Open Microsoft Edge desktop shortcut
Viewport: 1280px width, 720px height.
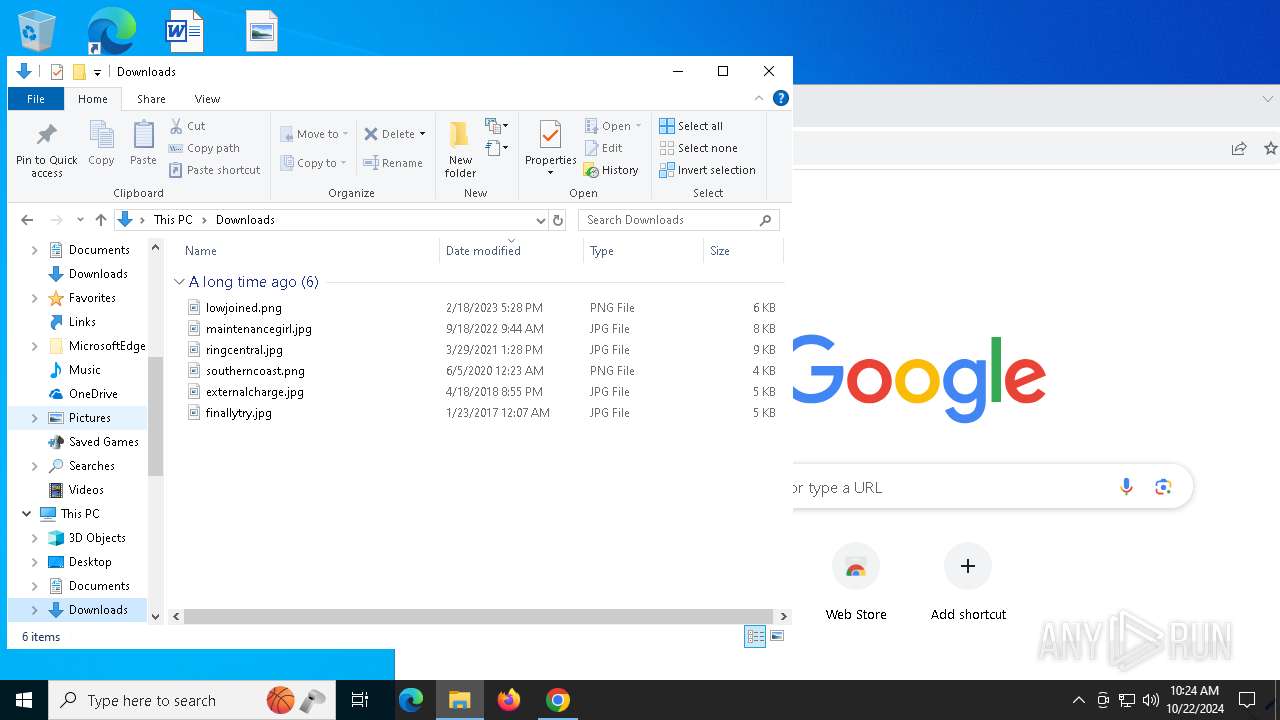[x=110, y=30]
